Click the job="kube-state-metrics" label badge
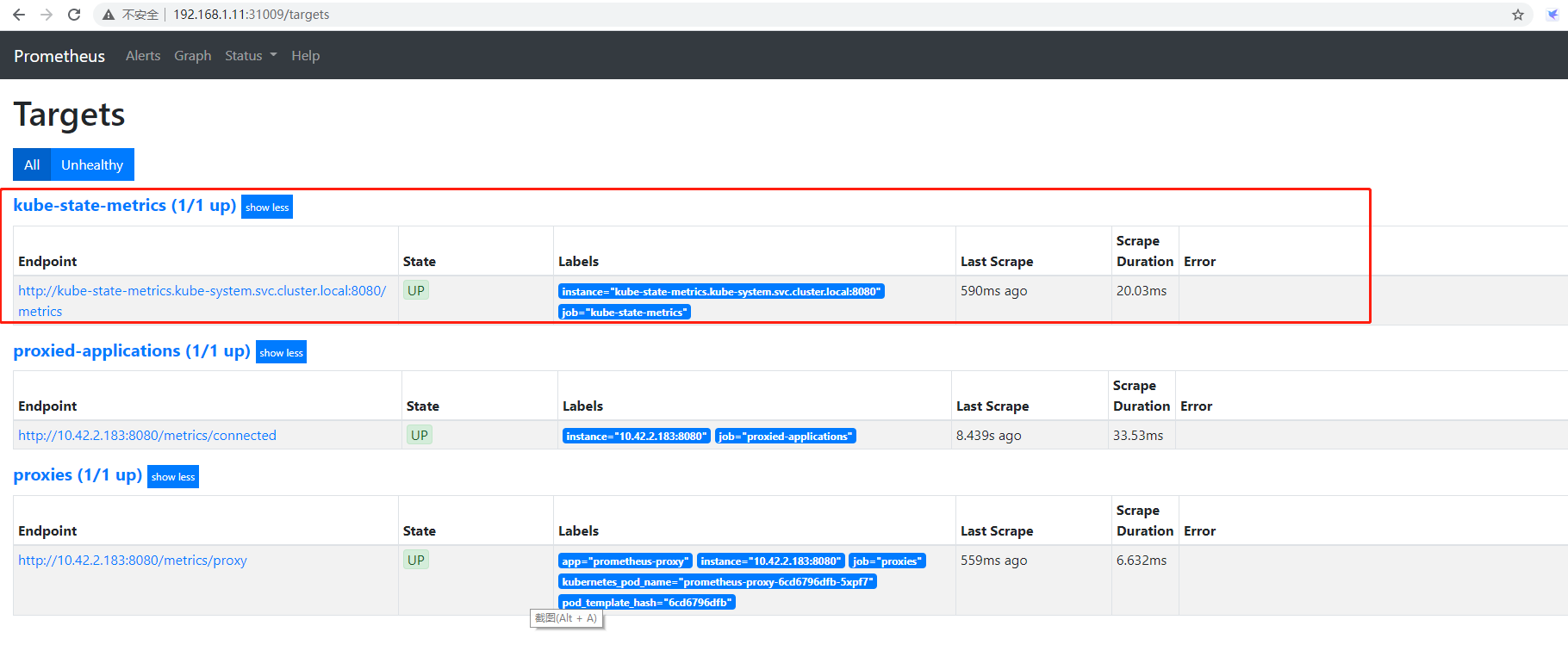Screen dimensions: 1568x657 tap(625, 312)
